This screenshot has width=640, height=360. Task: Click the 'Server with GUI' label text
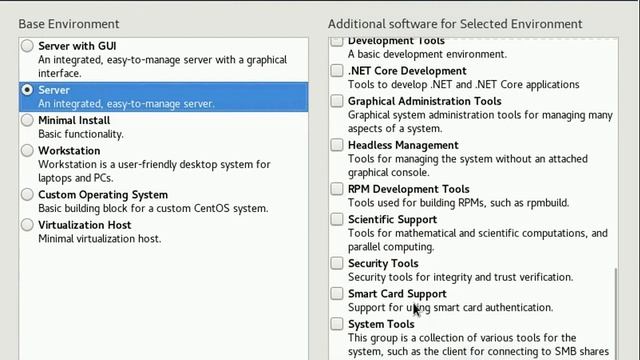coord(77,46)
